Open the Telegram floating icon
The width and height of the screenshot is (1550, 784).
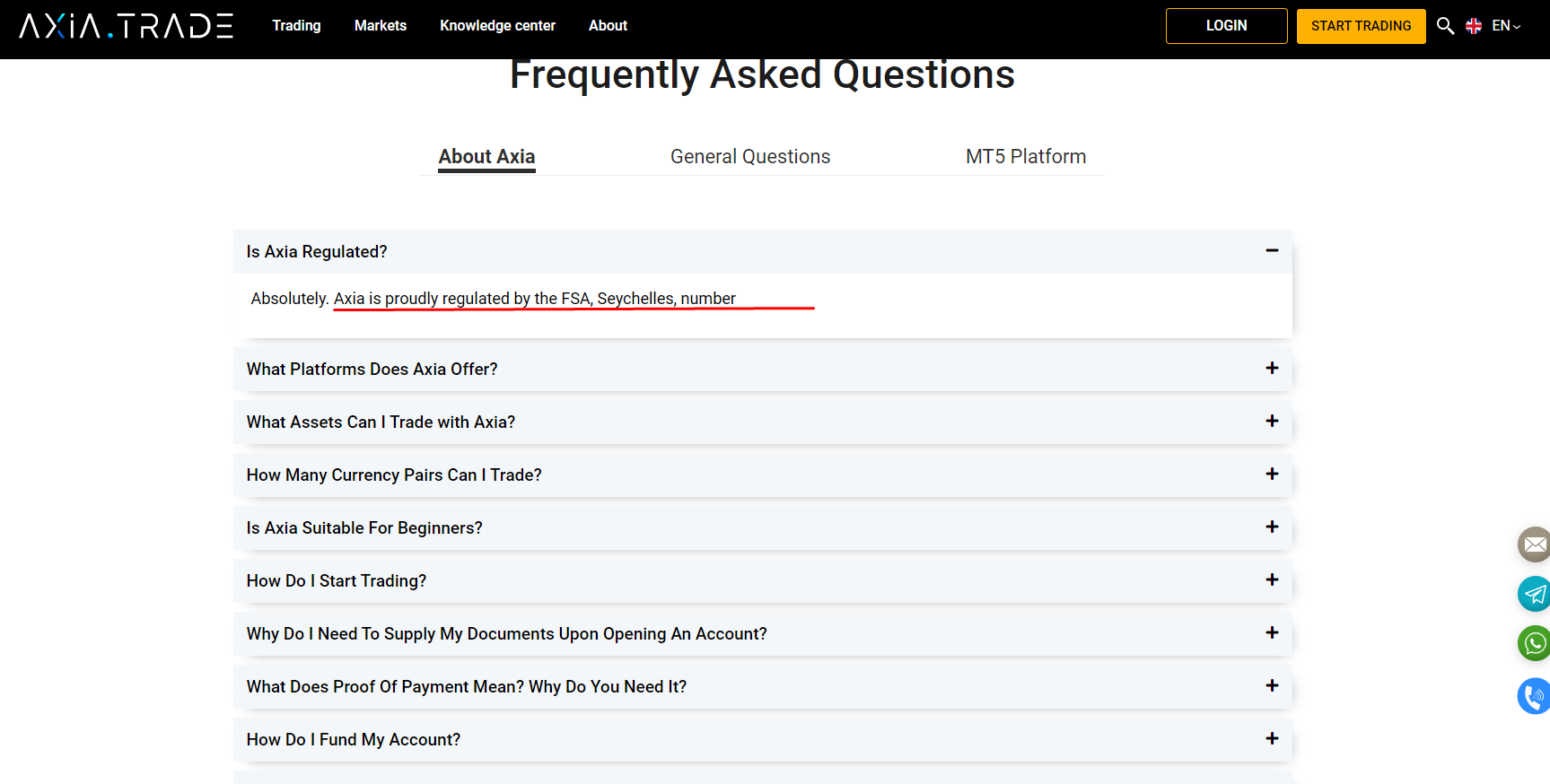click(1534, 594)
